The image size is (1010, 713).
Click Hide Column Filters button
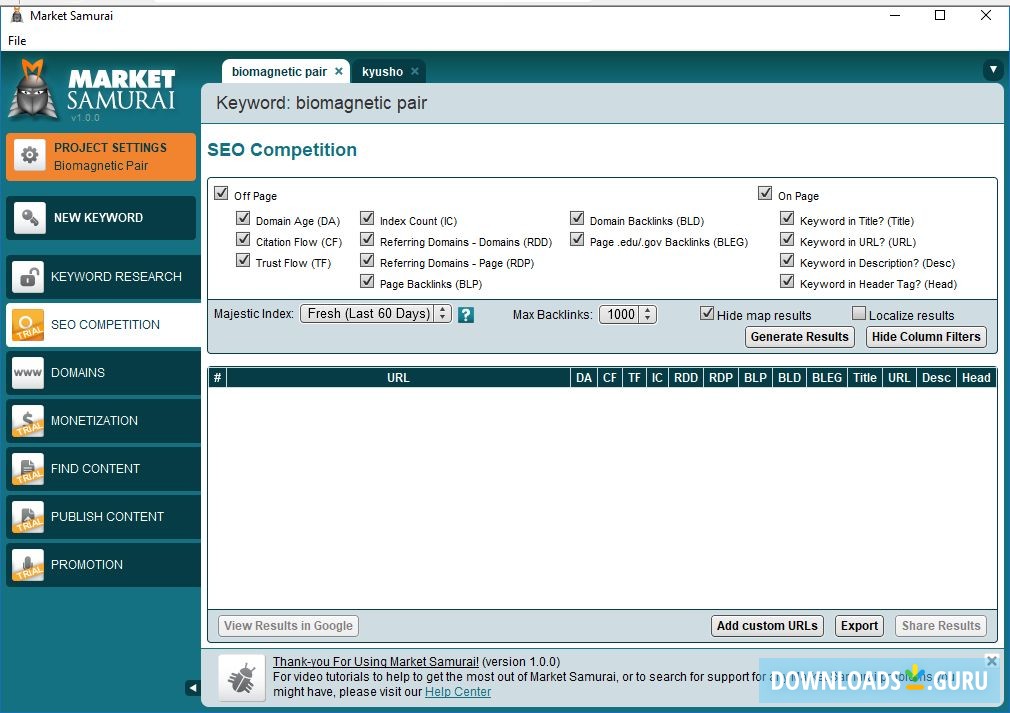click(x=926, y=337)
